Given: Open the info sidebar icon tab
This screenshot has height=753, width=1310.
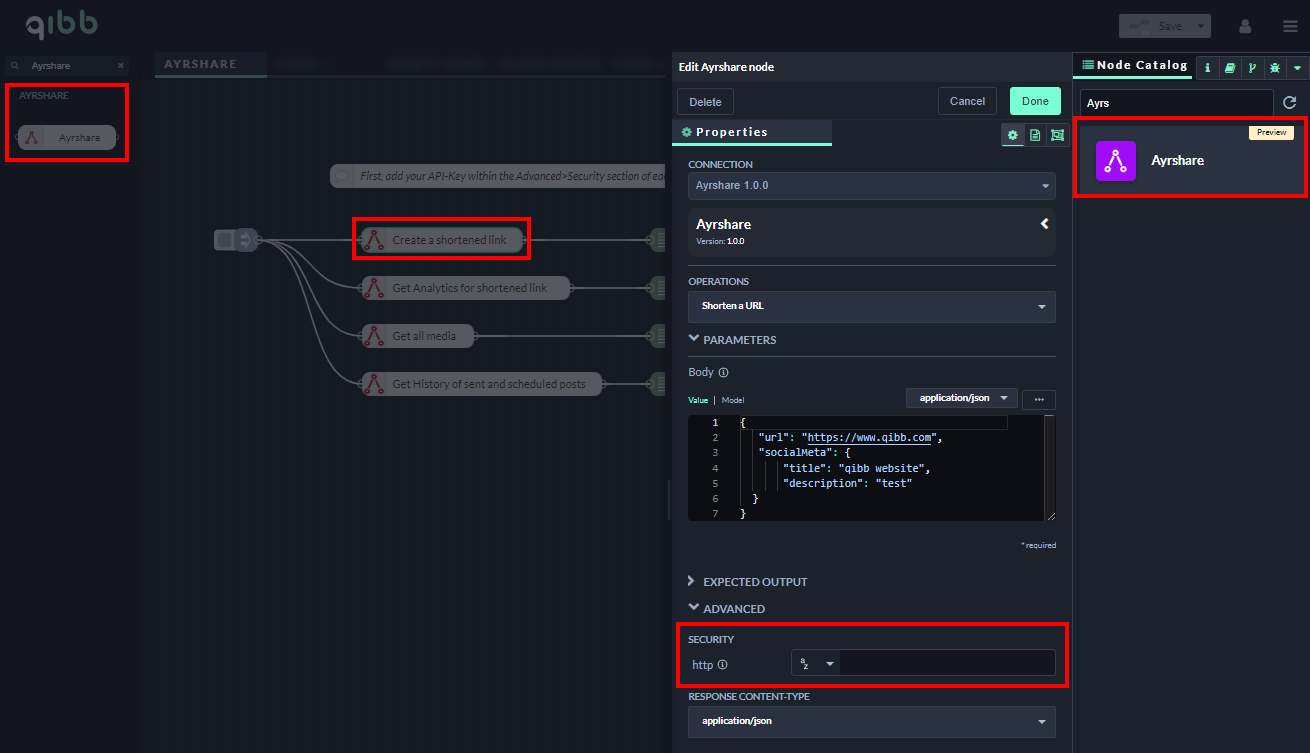Looking at the screenshot, I should click(x=1207, y=68).
